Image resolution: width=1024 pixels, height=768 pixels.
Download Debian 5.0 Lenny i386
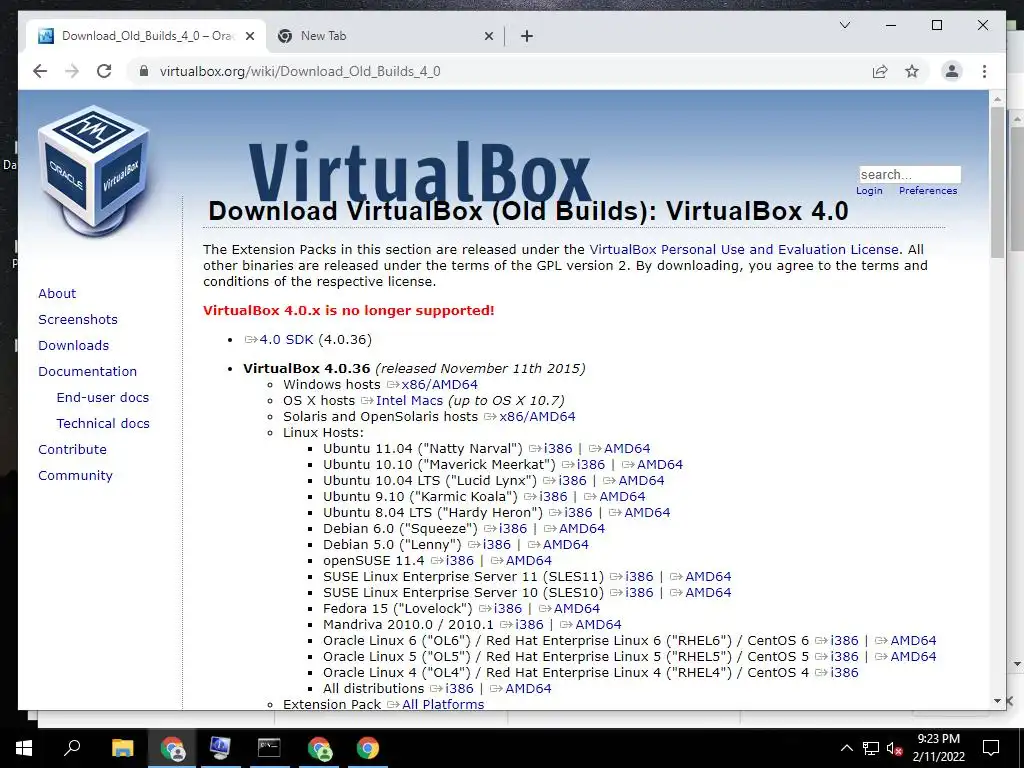tap(496, 545)
